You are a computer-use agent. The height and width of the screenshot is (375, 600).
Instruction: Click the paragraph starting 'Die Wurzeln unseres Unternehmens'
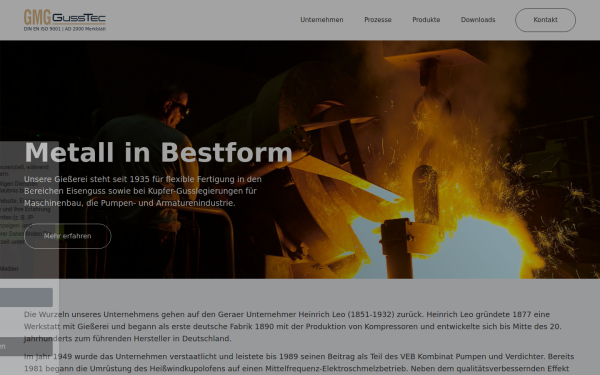pyautogui.click(x=293, y=326)
